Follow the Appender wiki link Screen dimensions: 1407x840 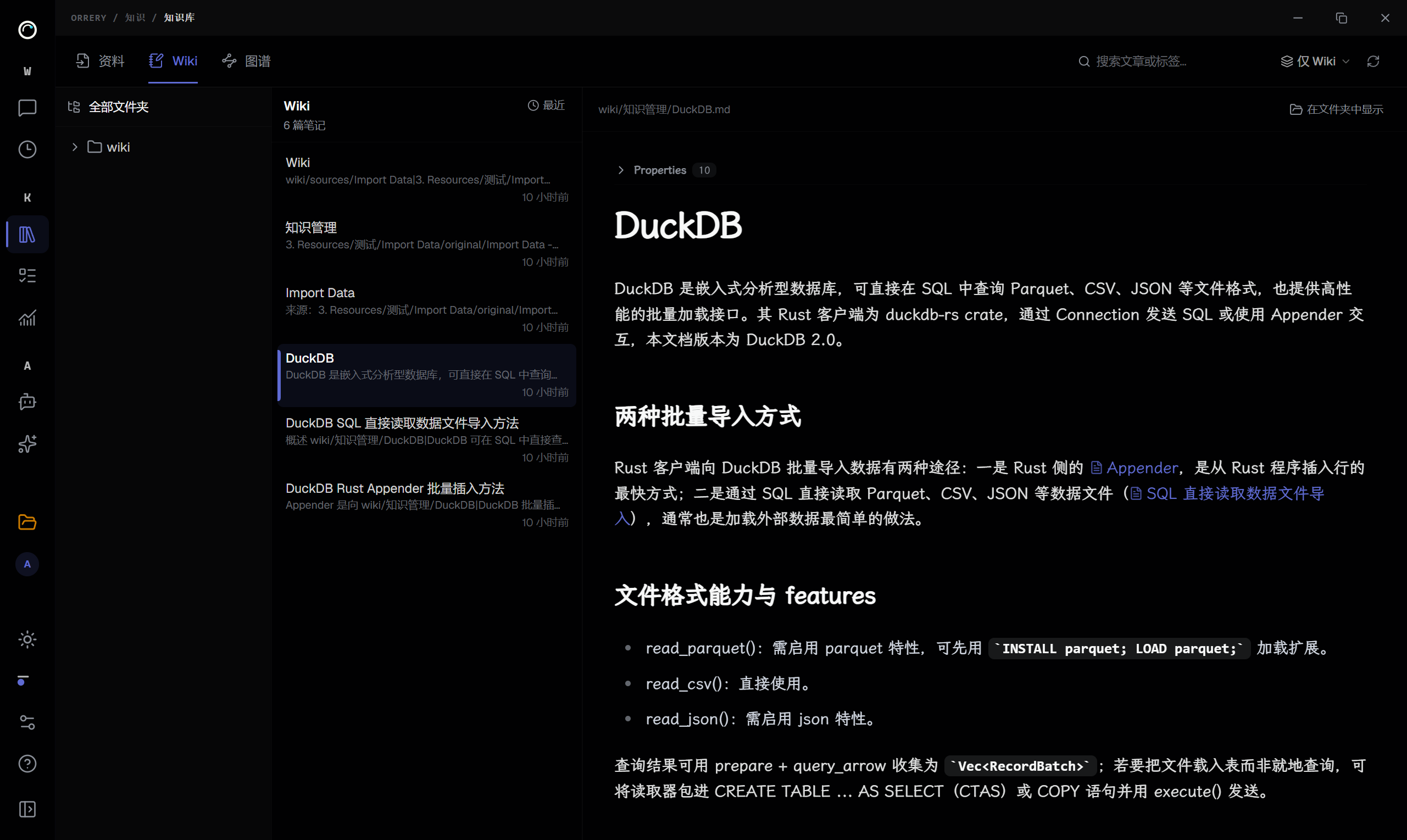pos(1134,468)
